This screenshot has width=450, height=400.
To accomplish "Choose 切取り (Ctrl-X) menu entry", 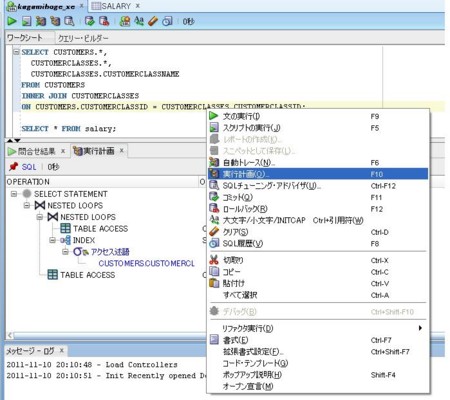I will click(318, 260).
